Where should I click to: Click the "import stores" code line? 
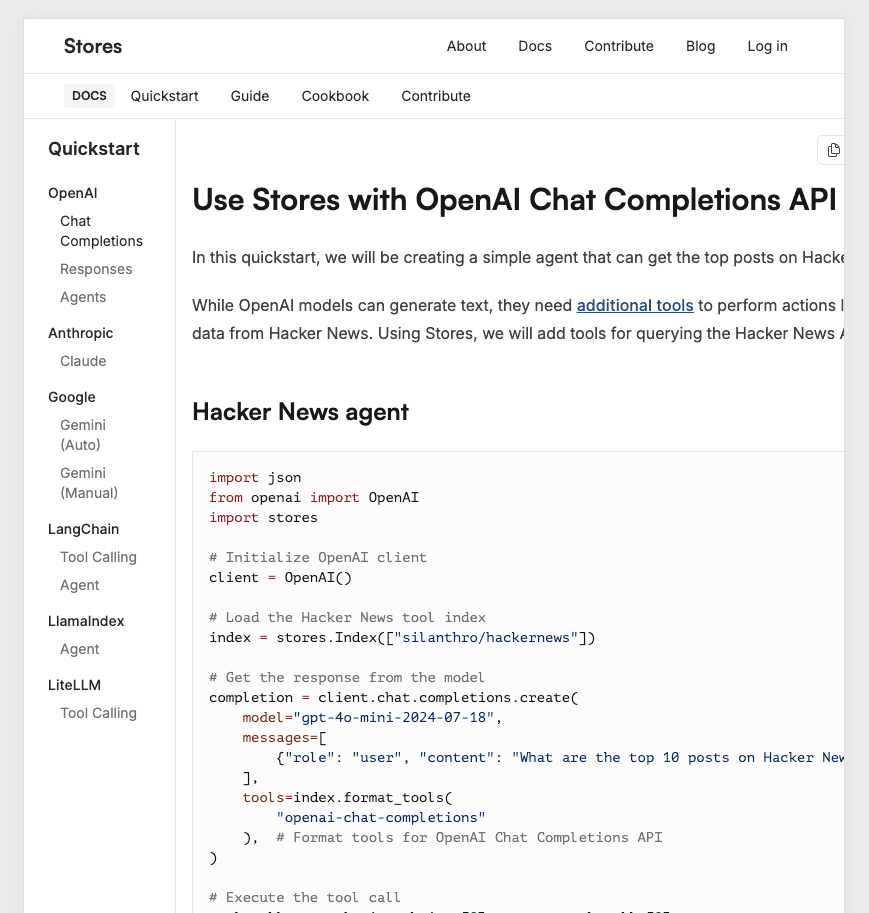pyautogui.click(x=263, y=518)
